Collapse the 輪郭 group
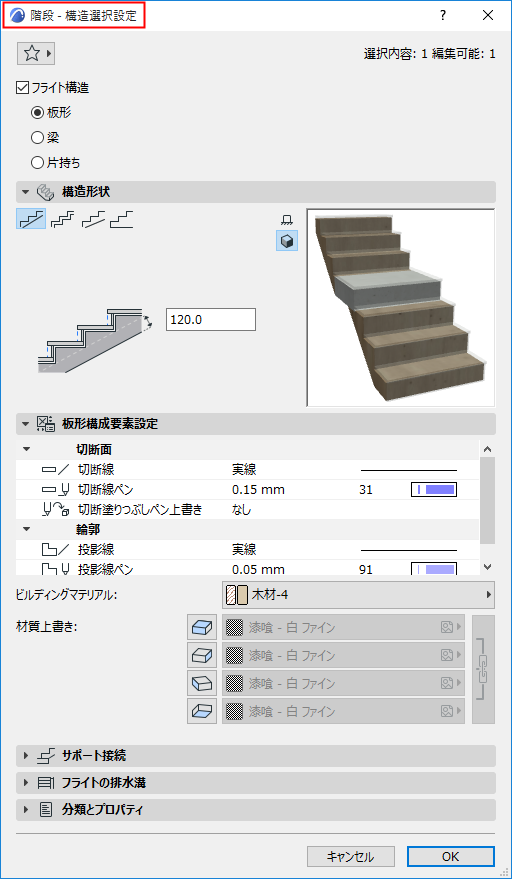The width and height of the screenshot is (512, 879). pyautogui.click(x=27, y=530)
